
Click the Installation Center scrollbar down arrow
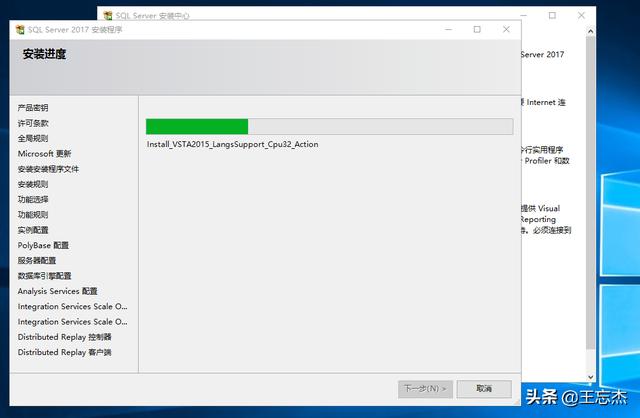(x=590, y=377)
